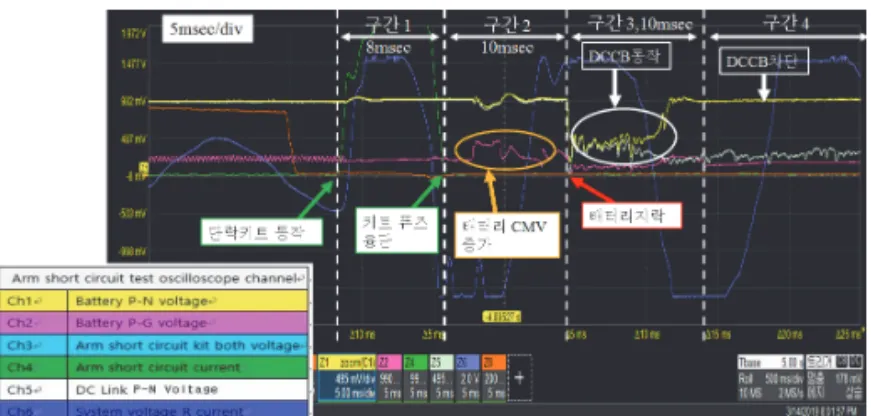
Task: Click the 487 mV vertical axis label
Action: tap(133, 139)
